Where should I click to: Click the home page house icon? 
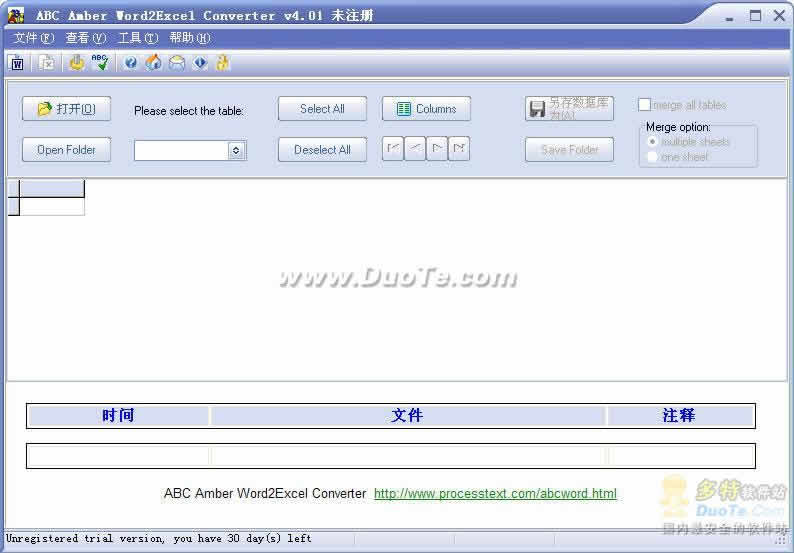153,63
